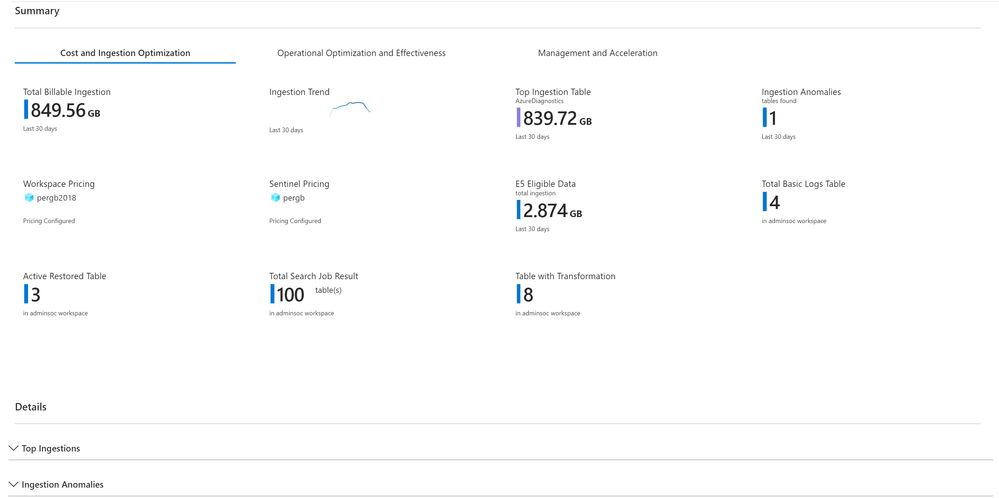Click the E5 Eligible Data title
The width and height of the screenshot is (999, 498).
click(545, 184)
